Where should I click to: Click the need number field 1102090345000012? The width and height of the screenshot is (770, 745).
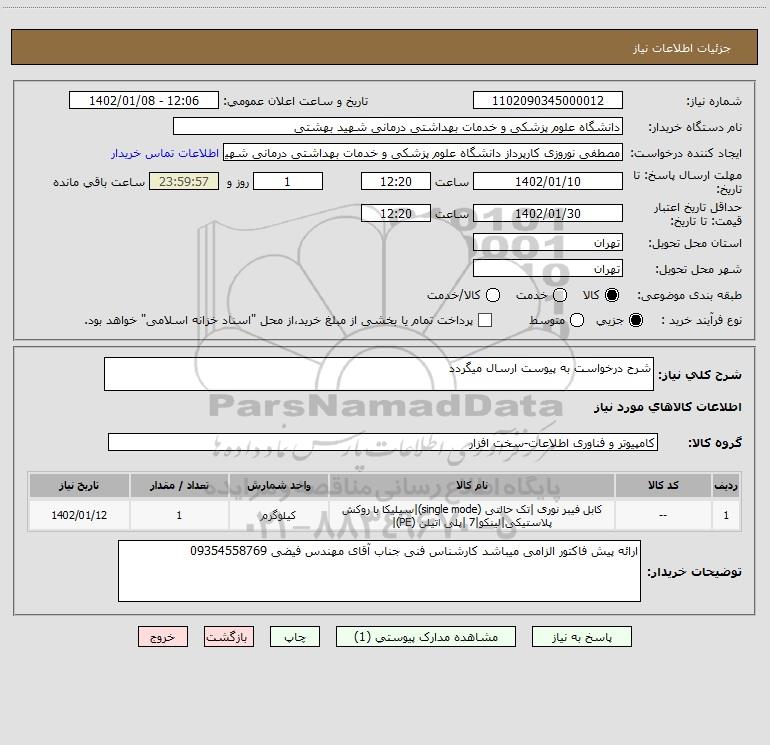548,100
